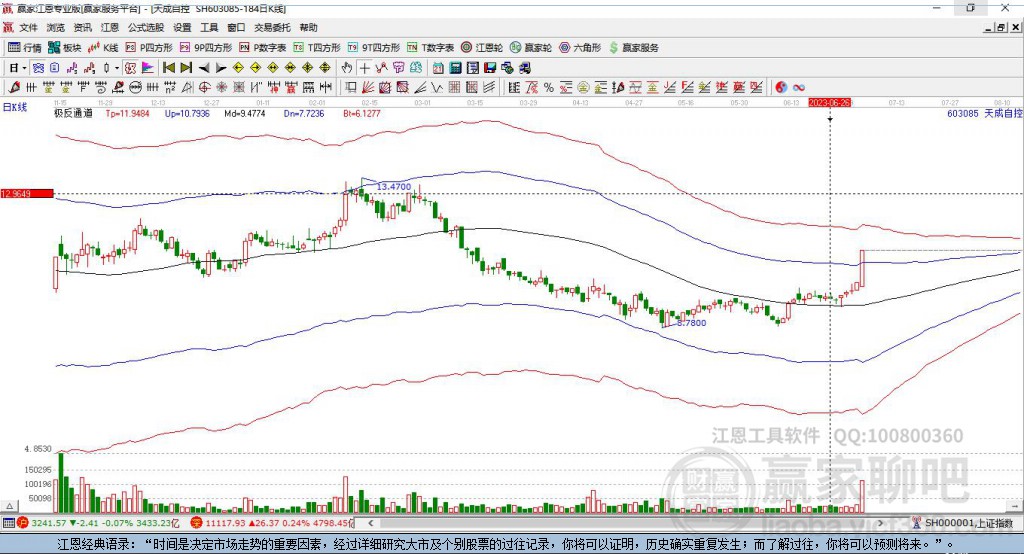Select the 603085 天成自控 stock label
The image size is (1024, 554).
tap(985, 113)
